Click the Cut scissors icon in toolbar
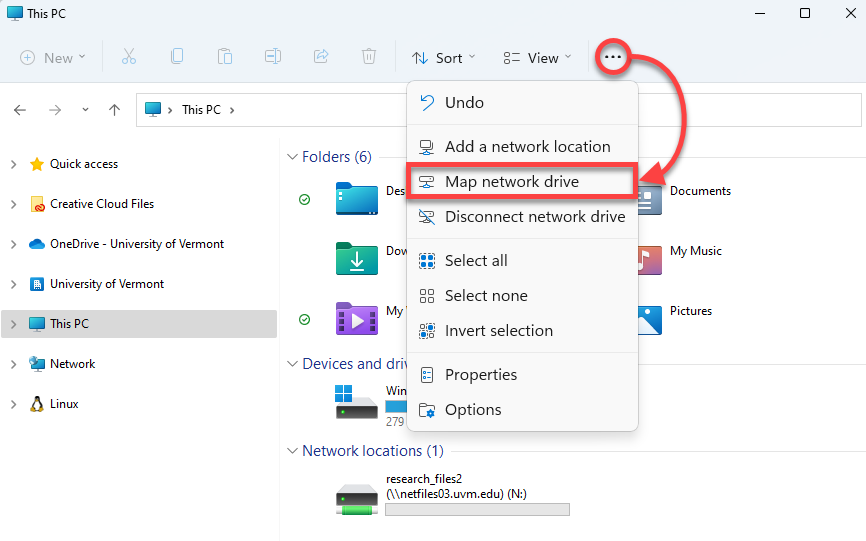Image resolution: width=866 pixels, height=541 pixels. (x=129, y=57)
